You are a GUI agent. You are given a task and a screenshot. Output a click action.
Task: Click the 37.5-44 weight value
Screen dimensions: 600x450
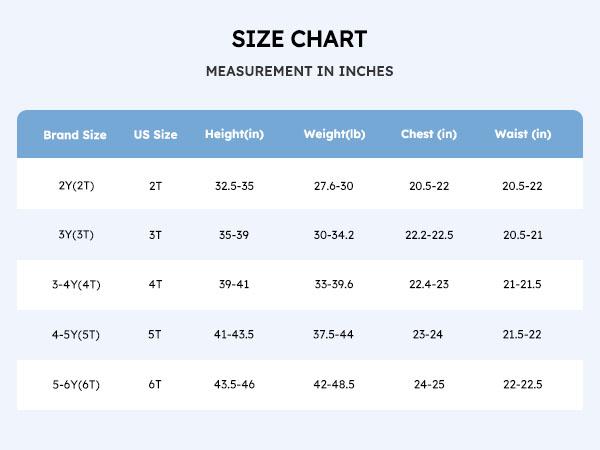[334, 334]
